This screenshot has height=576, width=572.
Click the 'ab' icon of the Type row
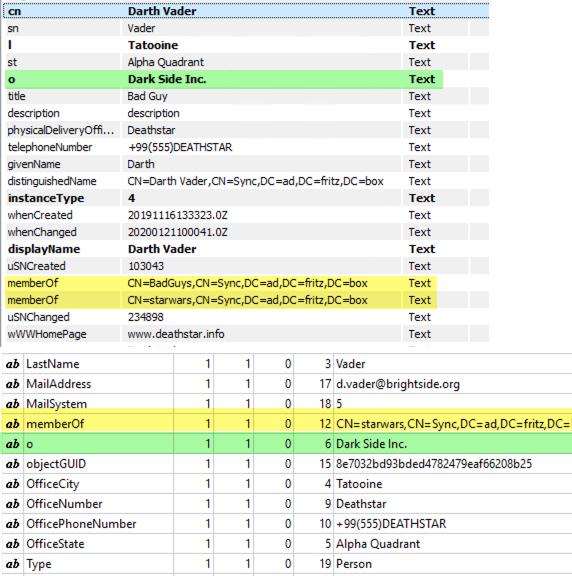(x=12, y=564)
